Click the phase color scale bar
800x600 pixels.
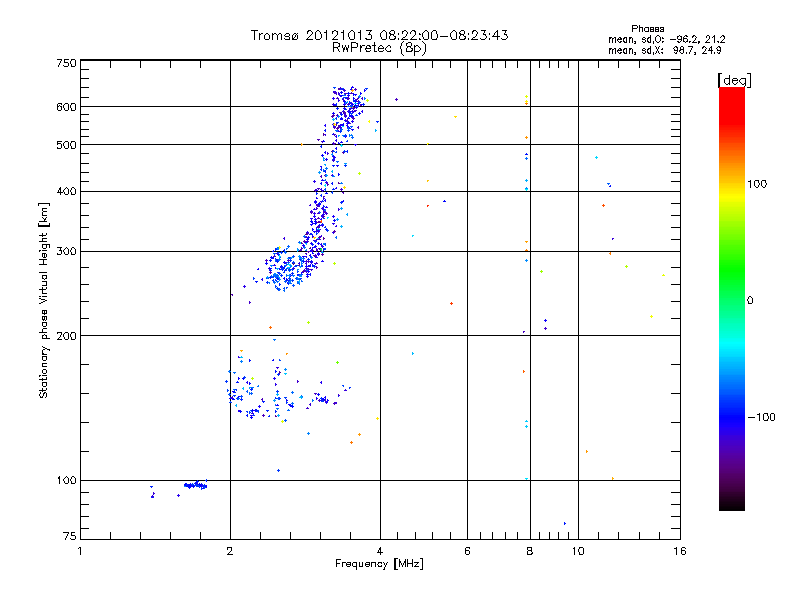[x=732, y=298]
